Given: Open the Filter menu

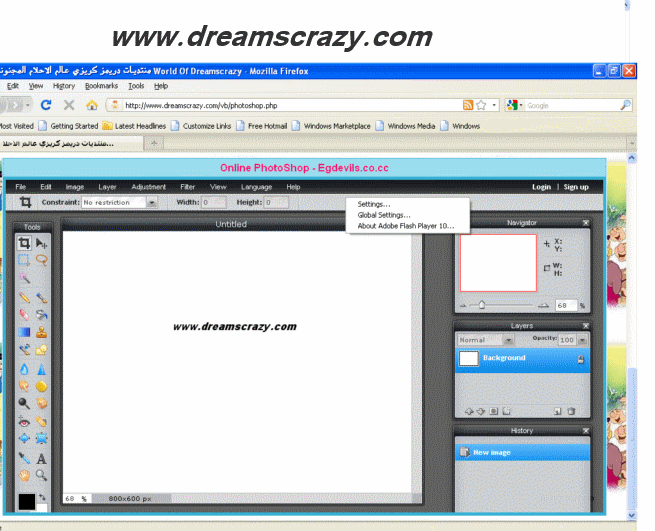Looking at the screenshot, I should pos(188,187).
